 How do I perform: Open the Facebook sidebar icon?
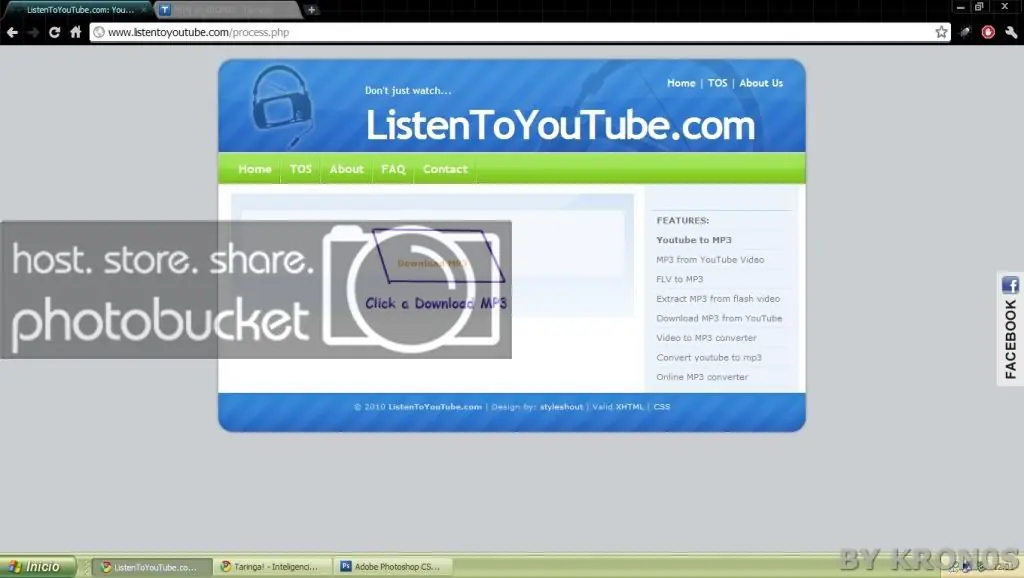(x=1009, y=285)
